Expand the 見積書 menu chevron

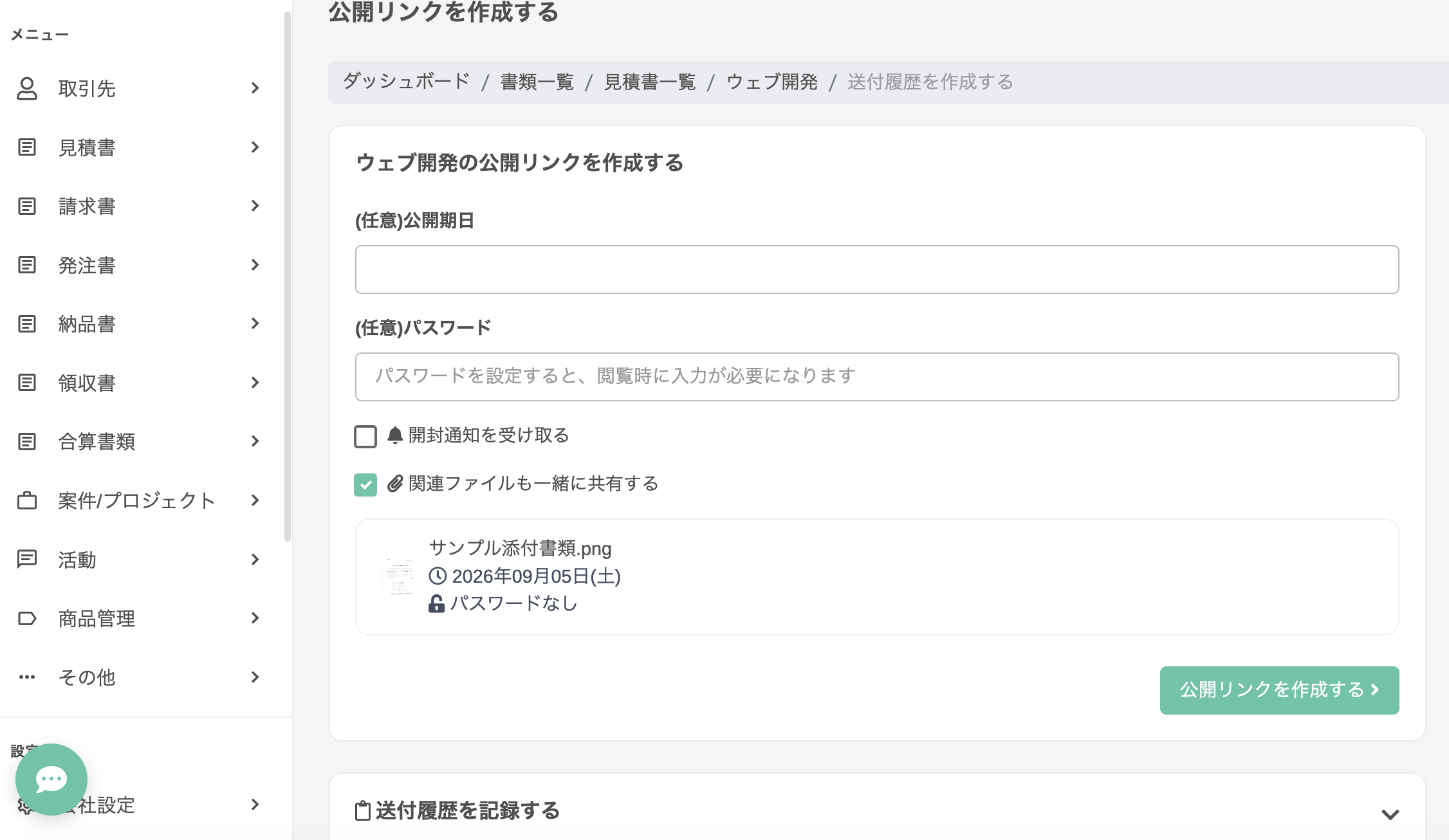(255, 147)
